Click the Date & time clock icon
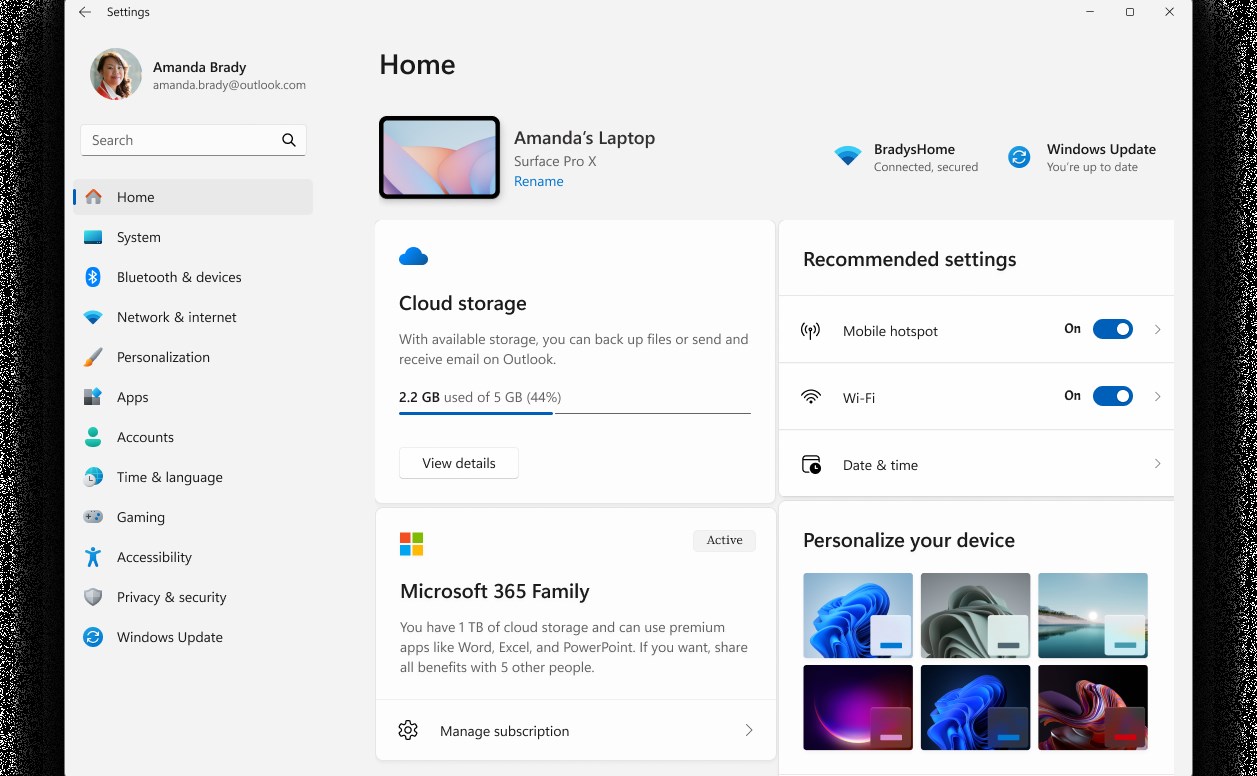1257x776 pixels. 811,465
